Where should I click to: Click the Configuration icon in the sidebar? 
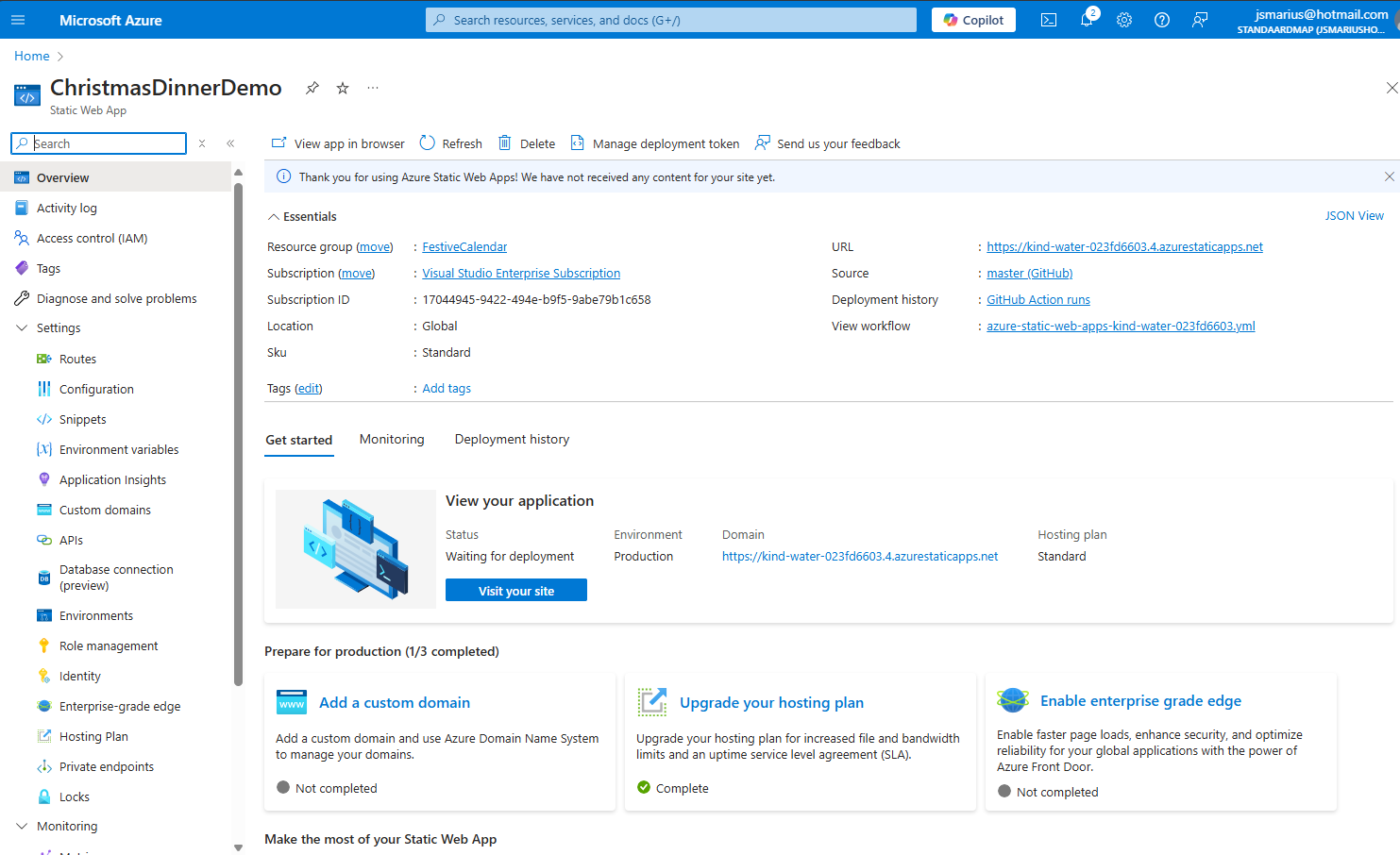[44, 389]
